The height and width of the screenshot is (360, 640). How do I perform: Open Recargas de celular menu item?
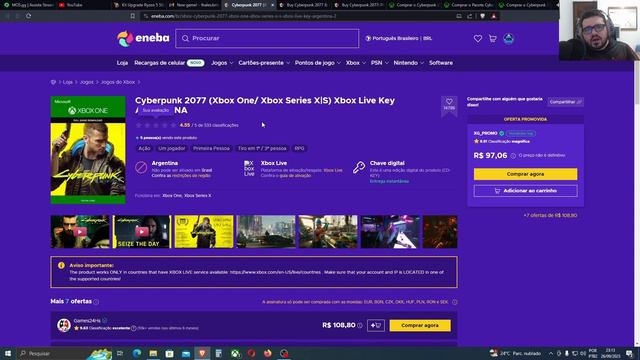coord(169,63)
